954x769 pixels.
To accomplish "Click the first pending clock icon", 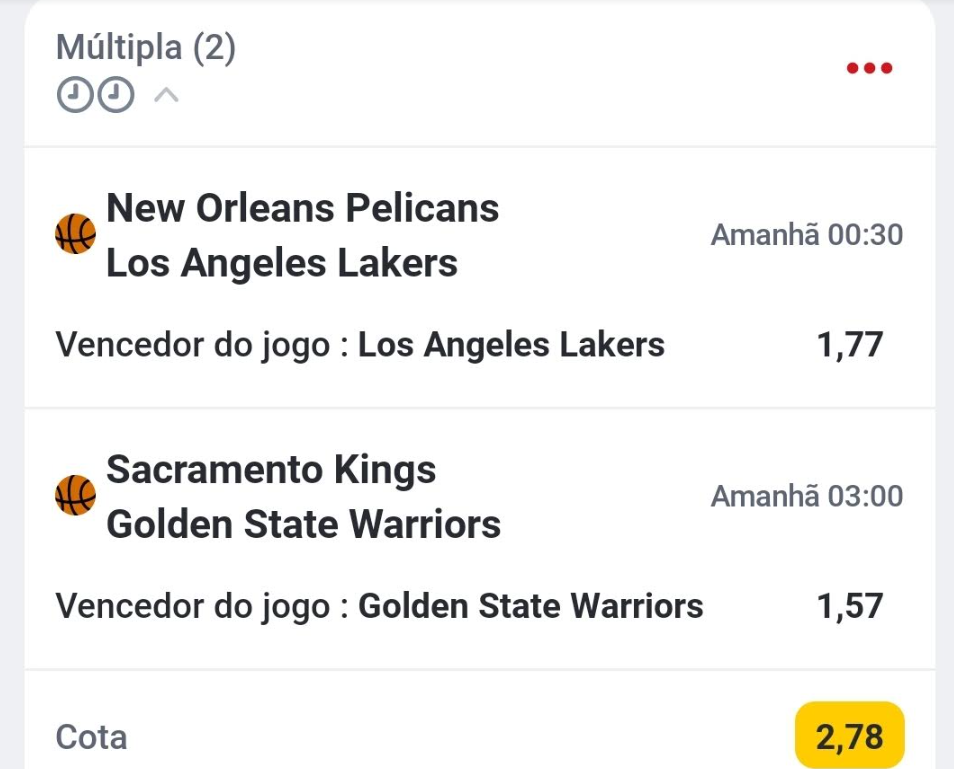I will click(74, 96).
